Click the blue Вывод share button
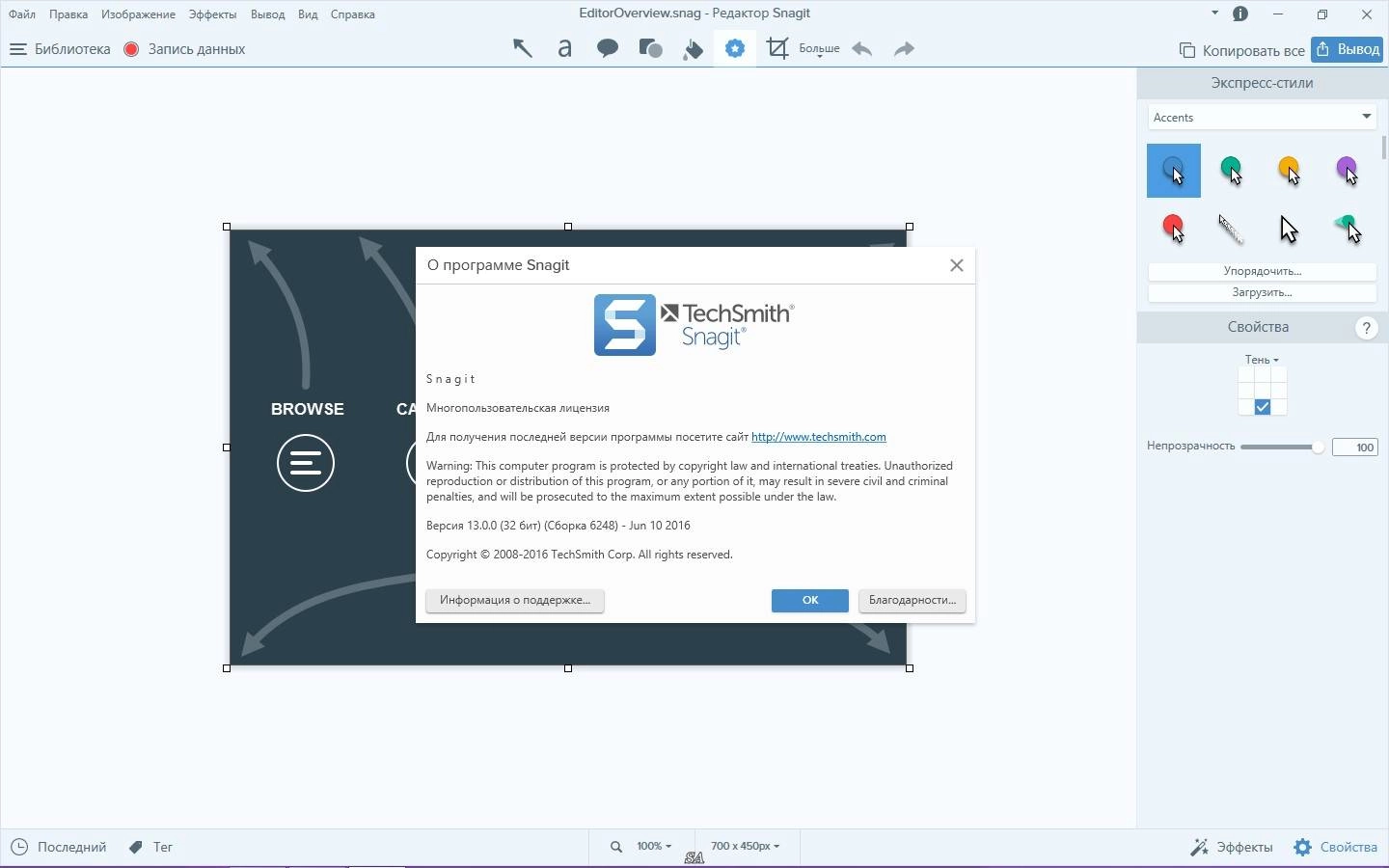The height and width of the screenshot is (868, 1389). pyautogui.click(x=1348, y=49)
